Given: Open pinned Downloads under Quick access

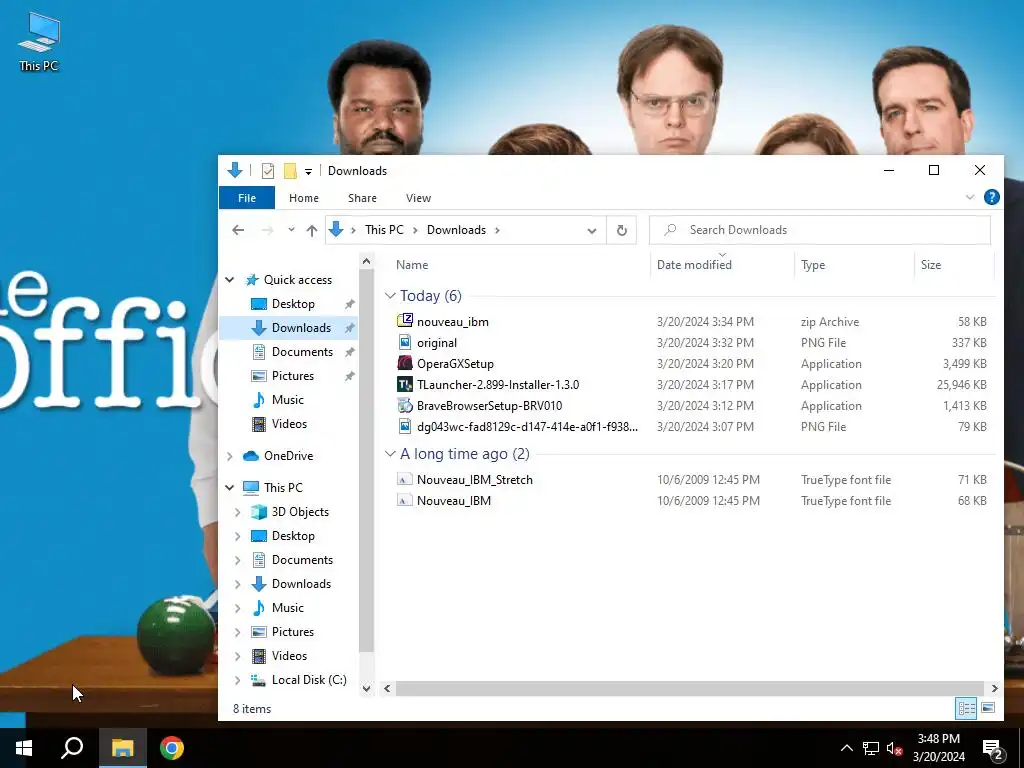Looking at the screenshot, I should [301, 328].
